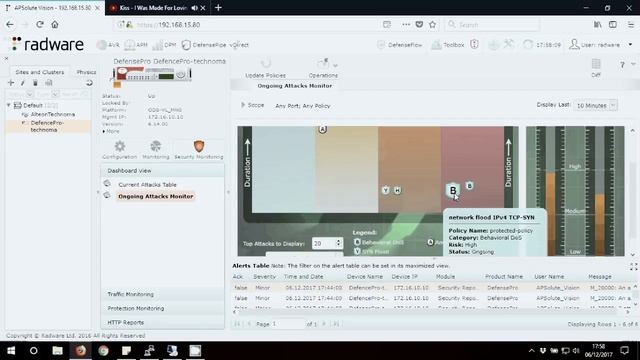Open the APM module
The height and width of the screenshot is (360, 640).
136,45
